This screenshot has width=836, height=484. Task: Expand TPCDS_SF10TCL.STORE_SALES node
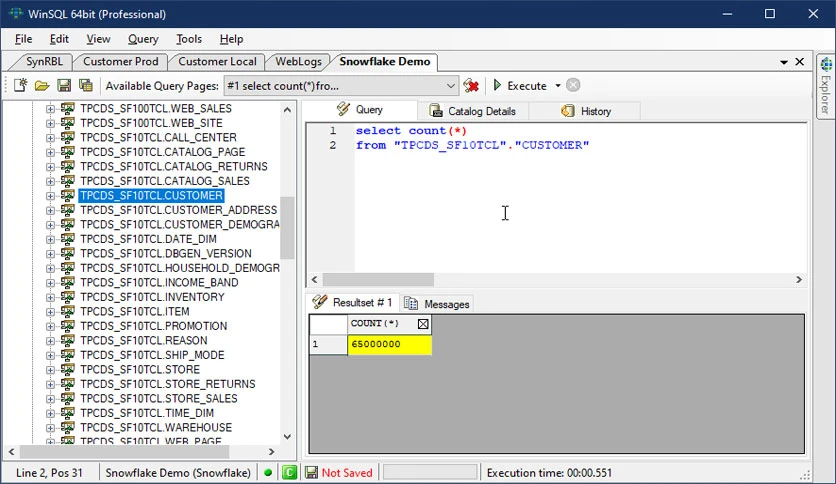50,399
